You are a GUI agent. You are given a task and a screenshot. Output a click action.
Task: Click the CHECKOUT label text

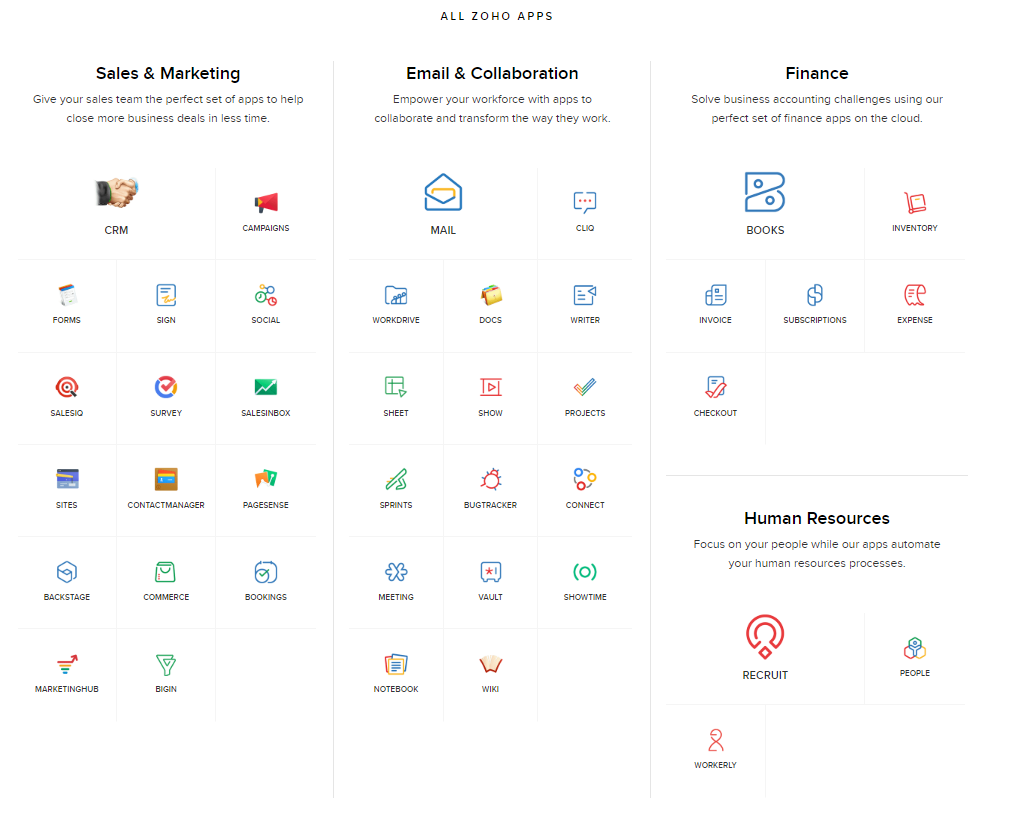click(715, 413)
